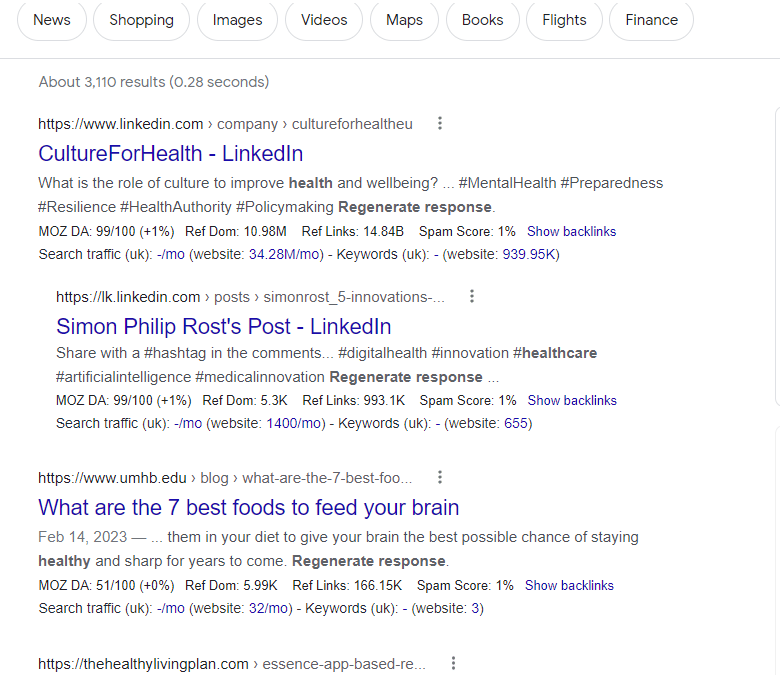Click 'Ref Links: 166.15K' metric
The height and width of the screenshot is (675, 780).
click(x=347, y=585)
